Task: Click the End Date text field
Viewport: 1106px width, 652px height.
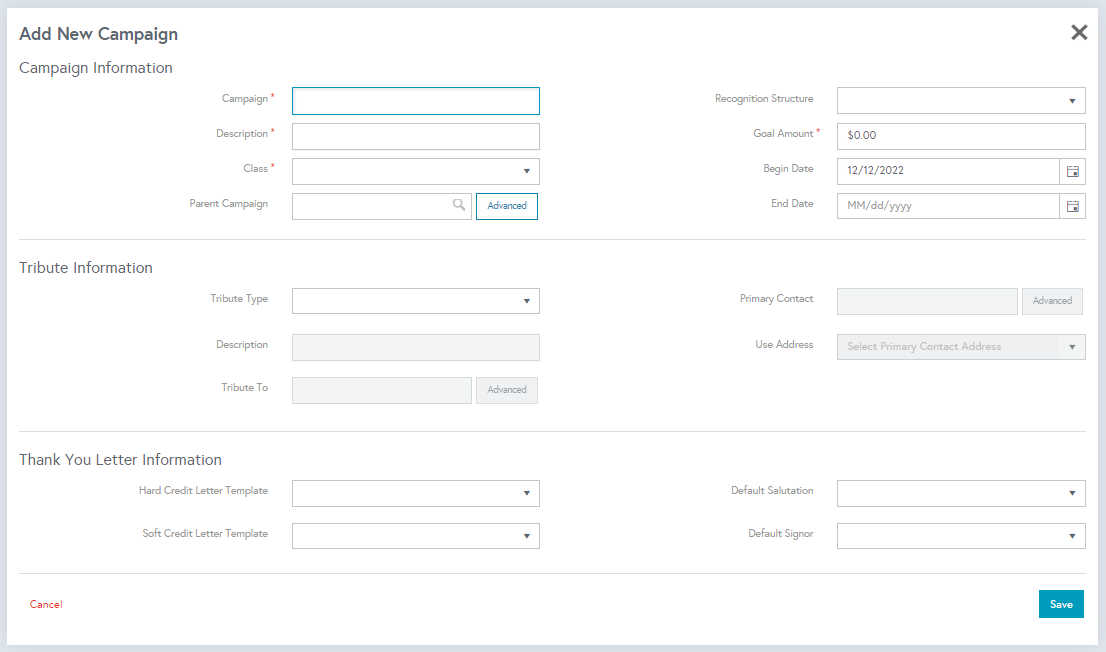Action: [948, 206]
